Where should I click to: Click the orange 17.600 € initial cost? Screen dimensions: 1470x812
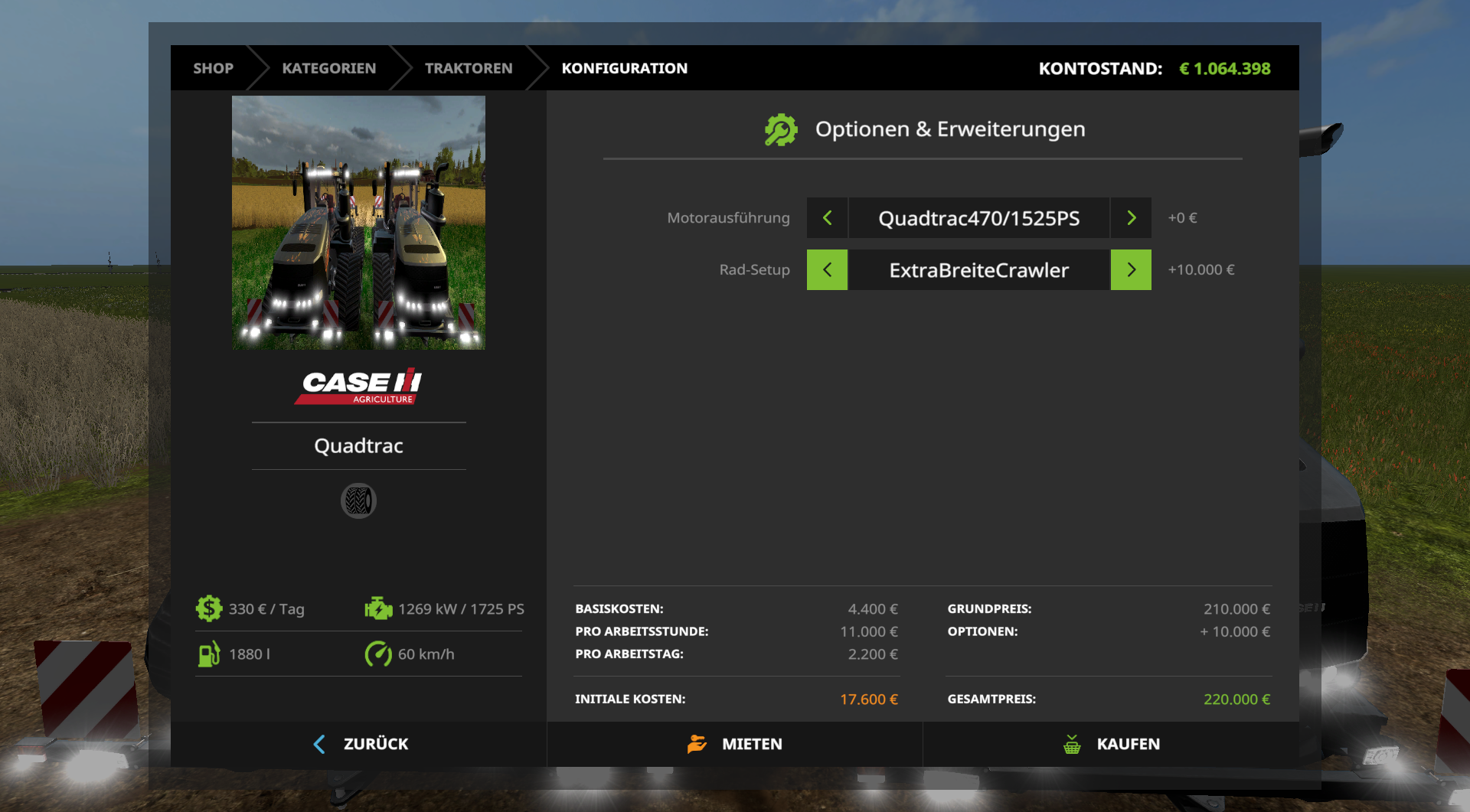pos(869,699)
